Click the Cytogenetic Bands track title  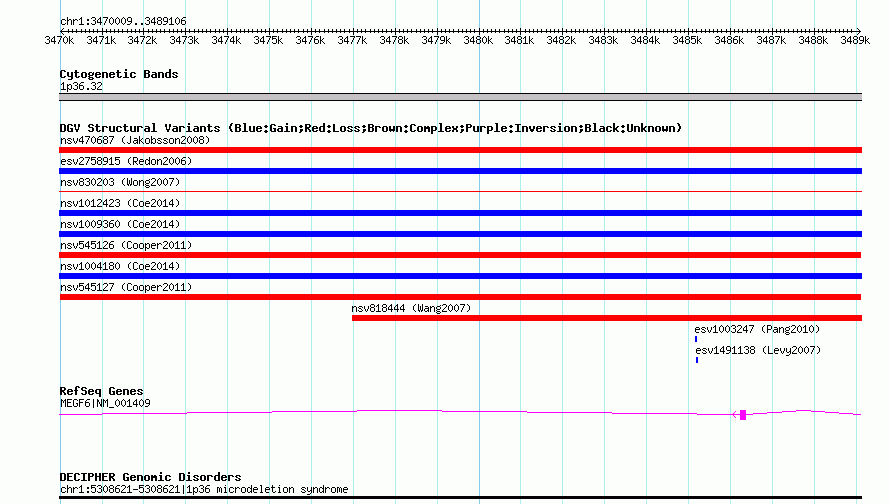pos(119,74)
